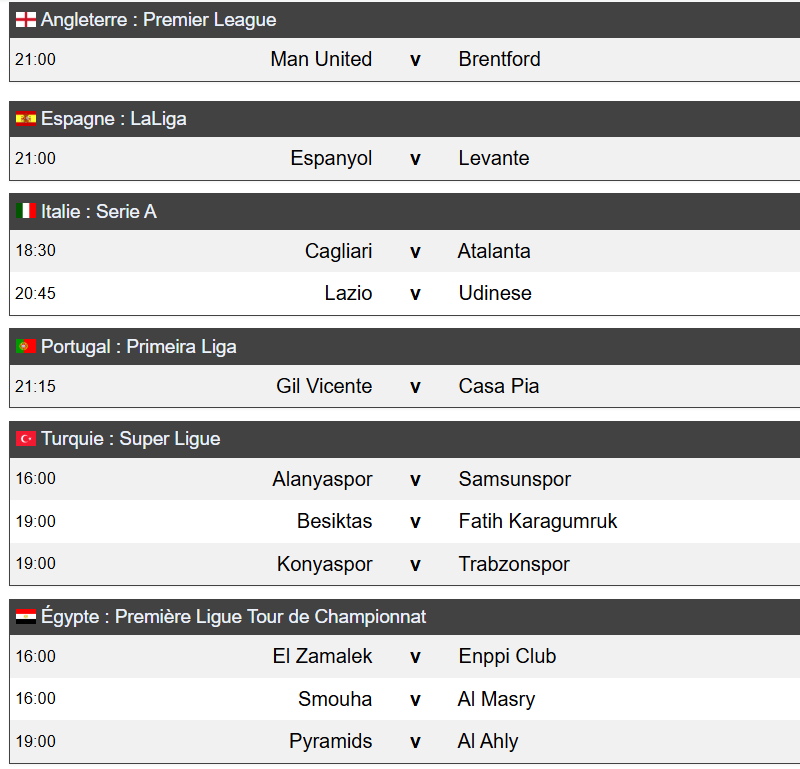Click the Man United team name

click(321, 59)
